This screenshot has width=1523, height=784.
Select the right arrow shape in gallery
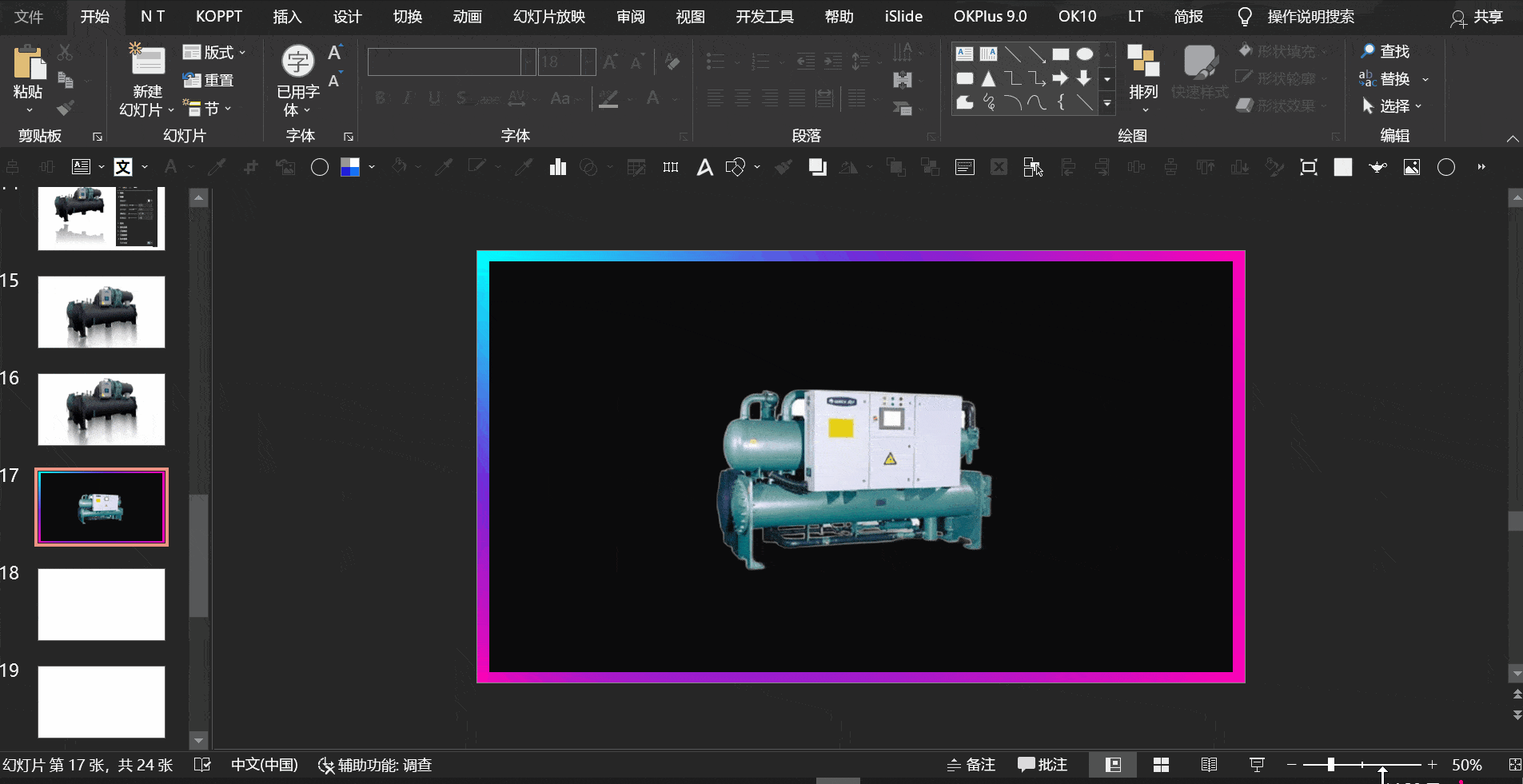click(1060, 78)
